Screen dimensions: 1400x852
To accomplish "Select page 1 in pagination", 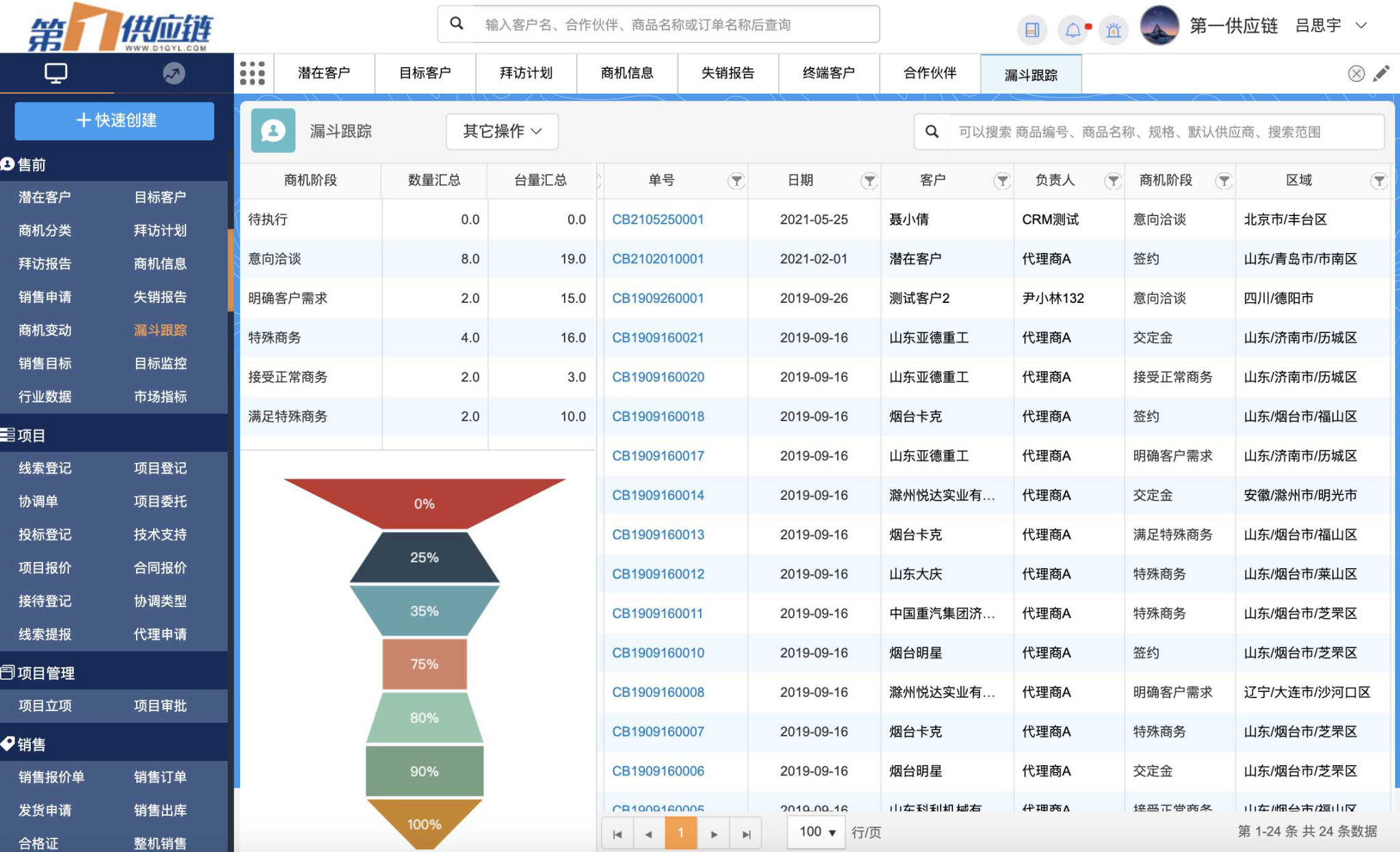I will tap(681, 834).
